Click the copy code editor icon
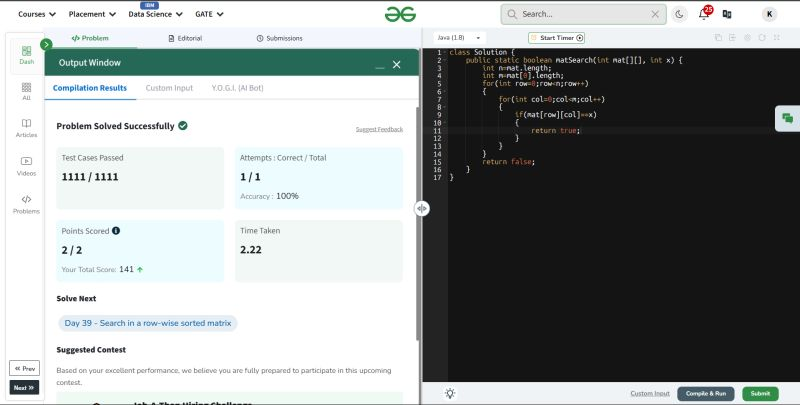The image size is (800, 405). pyautogui.click(x=718, y=38)
